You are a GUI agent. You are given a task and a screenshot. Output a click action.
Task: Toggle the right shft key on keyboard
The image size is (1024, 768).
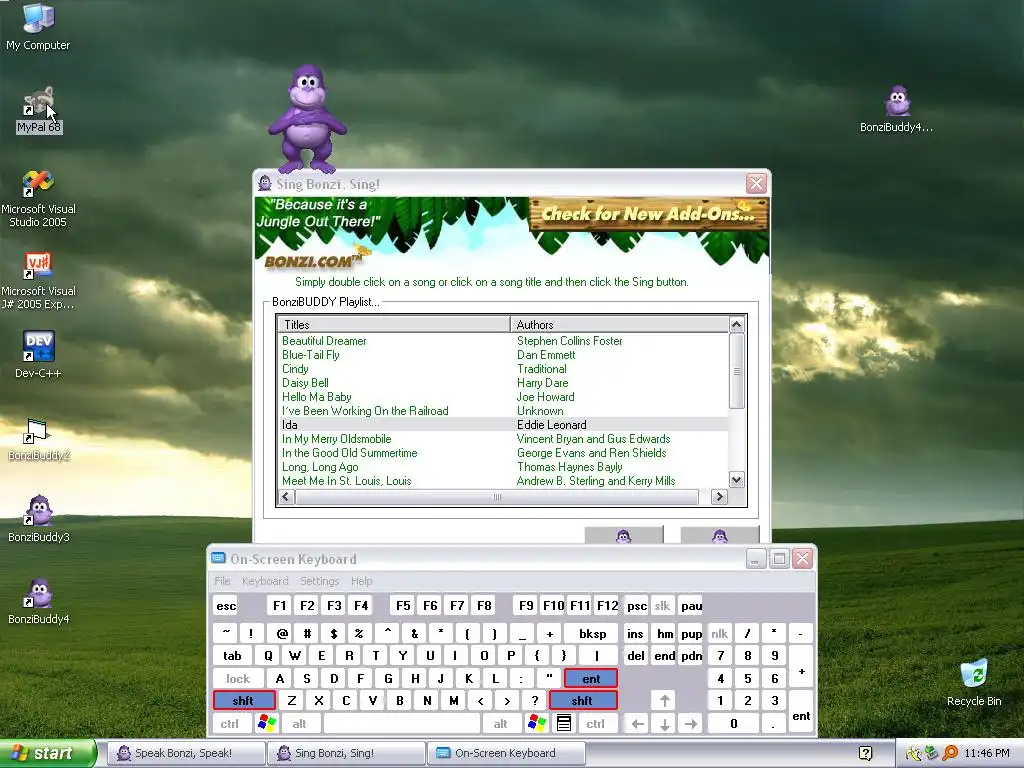583,701
